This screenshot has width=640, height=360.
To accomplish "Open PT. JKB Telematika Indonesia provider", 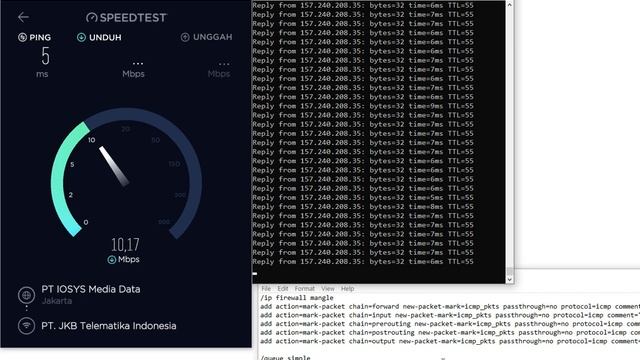I will [x=109, y=326].
